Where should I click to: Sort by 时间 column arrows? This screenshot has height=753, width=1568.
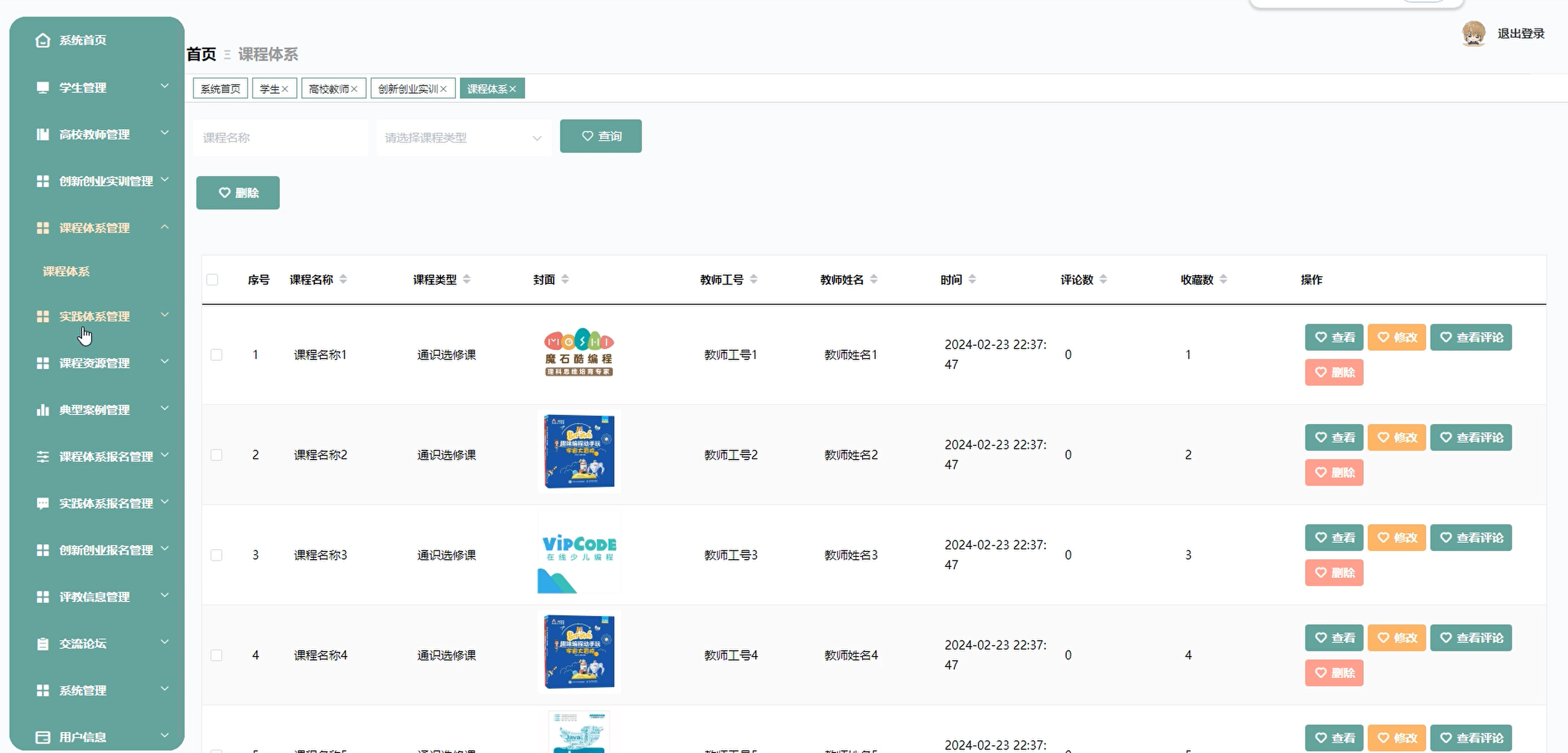coord(972,280)
